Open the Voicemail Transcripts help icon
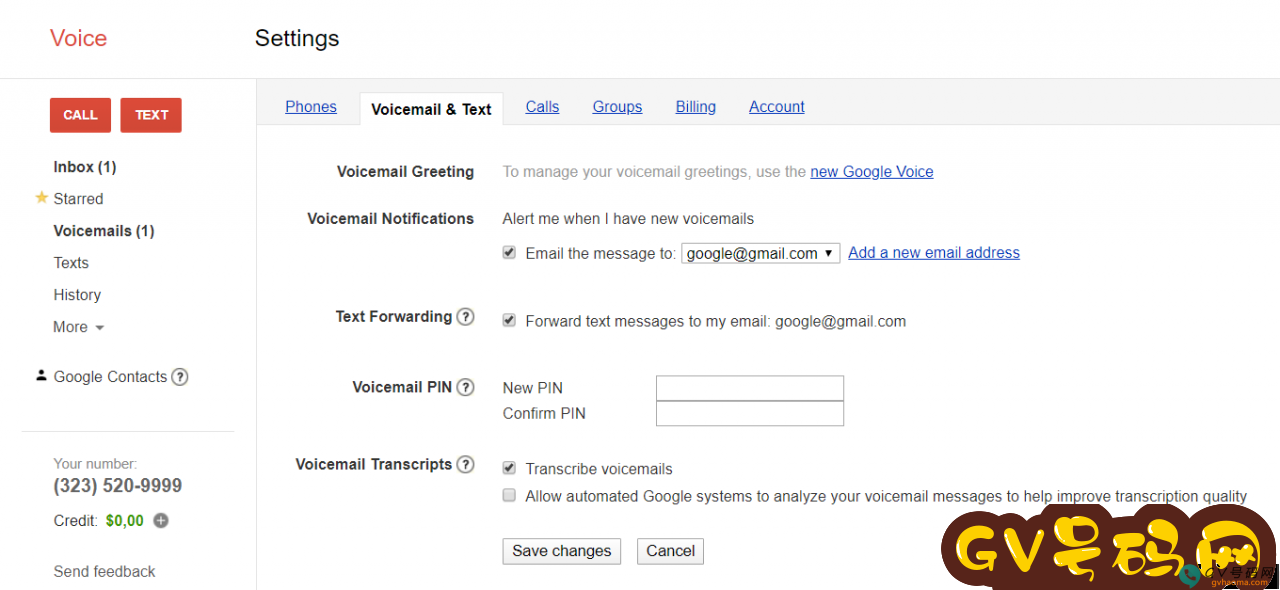This screenshot has height=590, width=1280. coord(465,465)
